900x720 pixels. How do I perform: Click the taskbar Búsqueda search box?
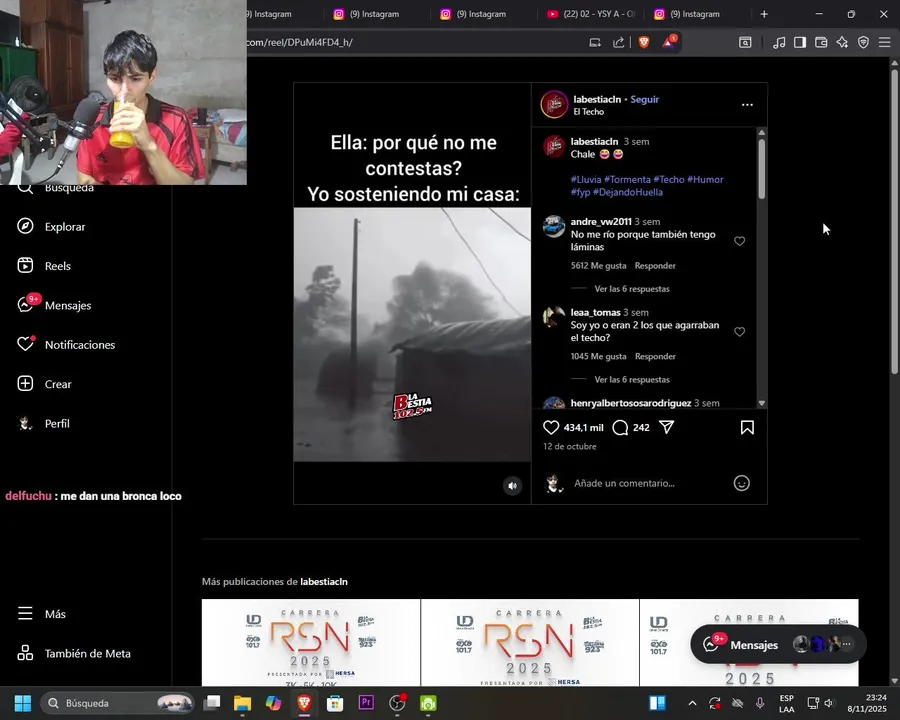pyautogui.click(x=117, y=703)
